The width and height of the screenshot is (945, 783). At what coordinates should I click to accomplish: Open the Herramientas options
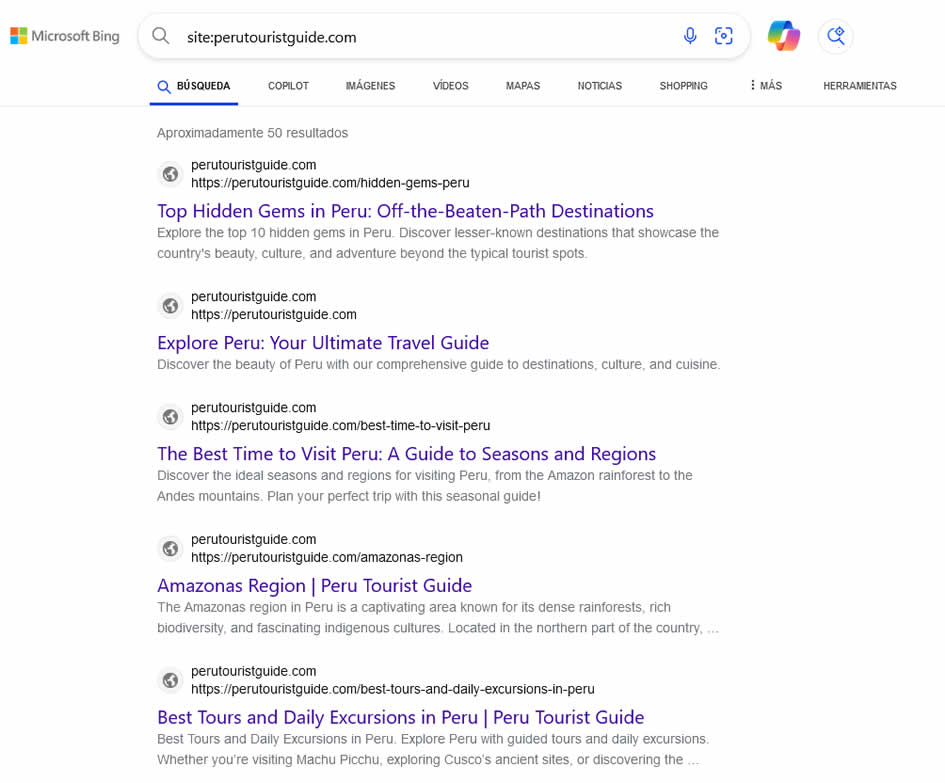click(860, 86)
